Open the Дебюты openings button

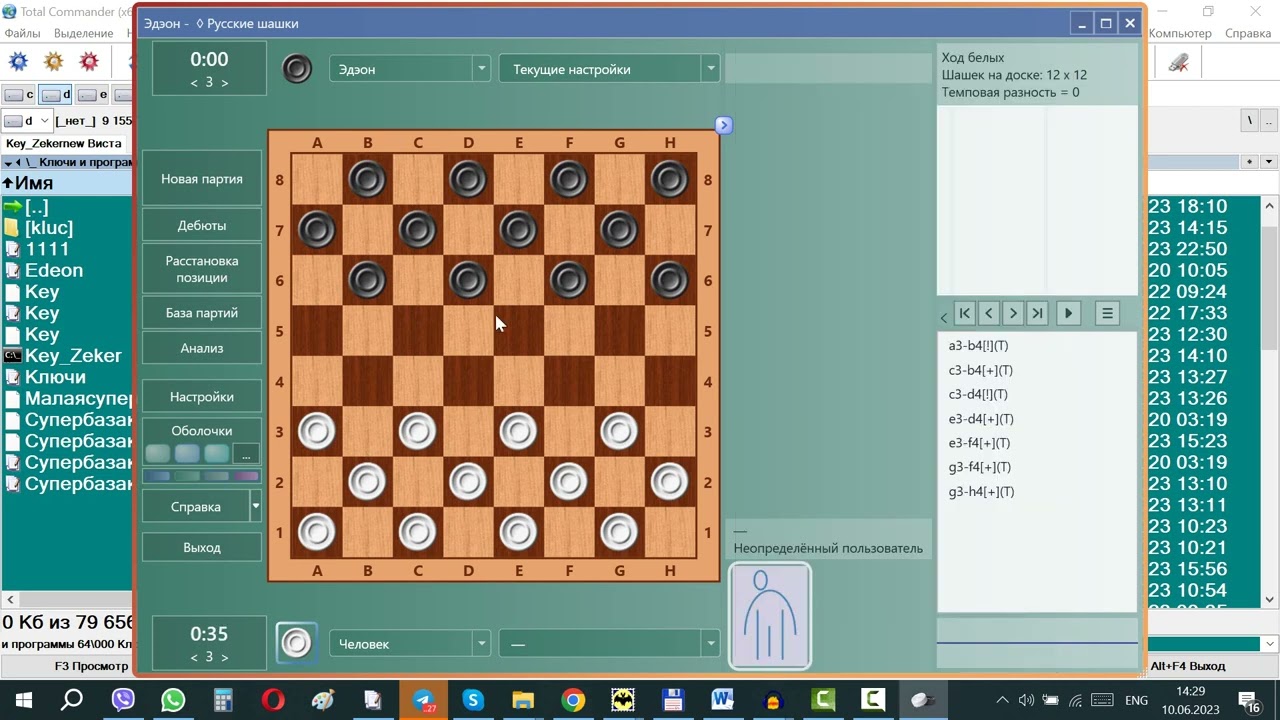pos(202,225)
